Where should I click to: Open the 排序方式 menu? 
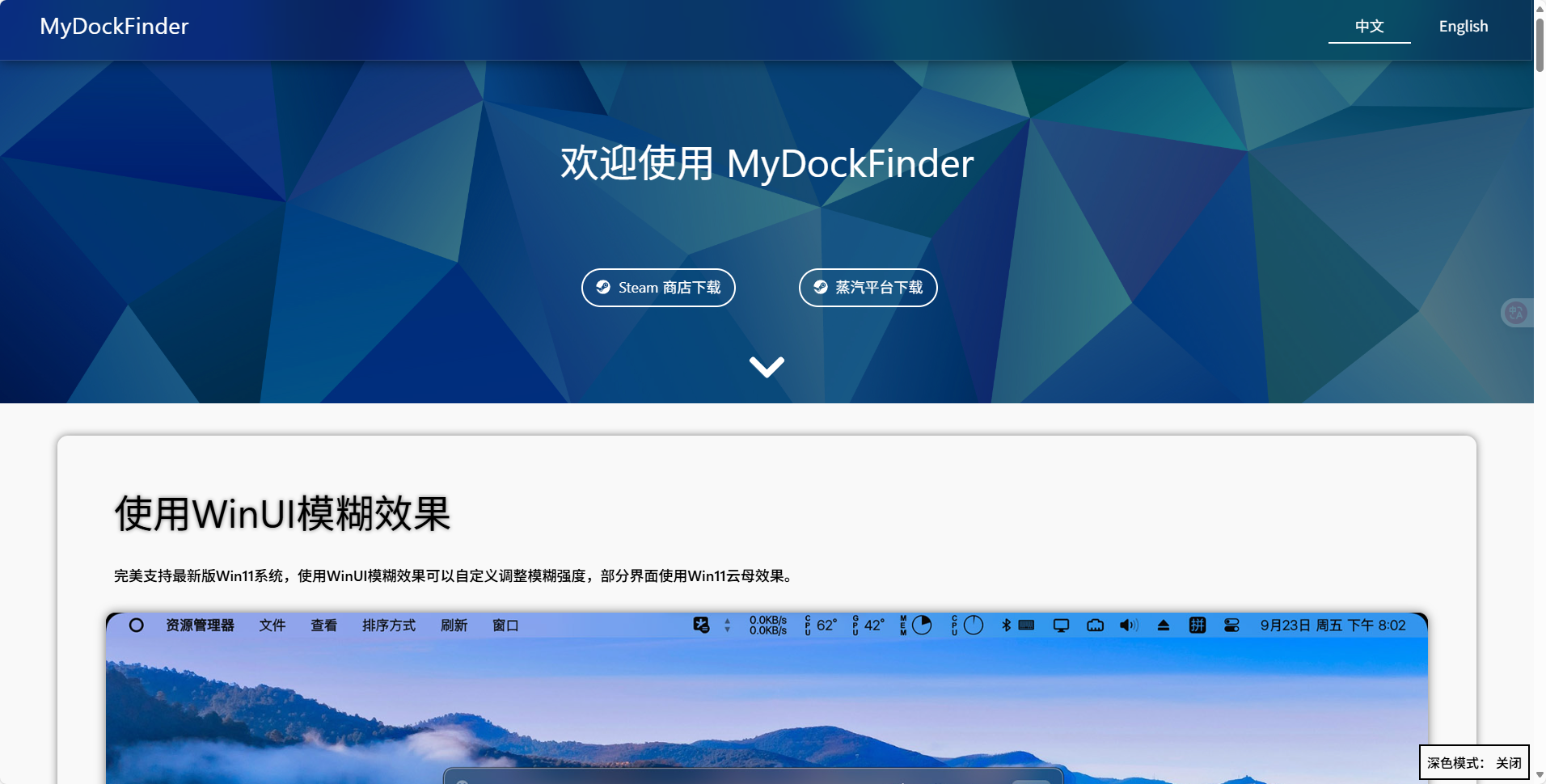(389, 626)
